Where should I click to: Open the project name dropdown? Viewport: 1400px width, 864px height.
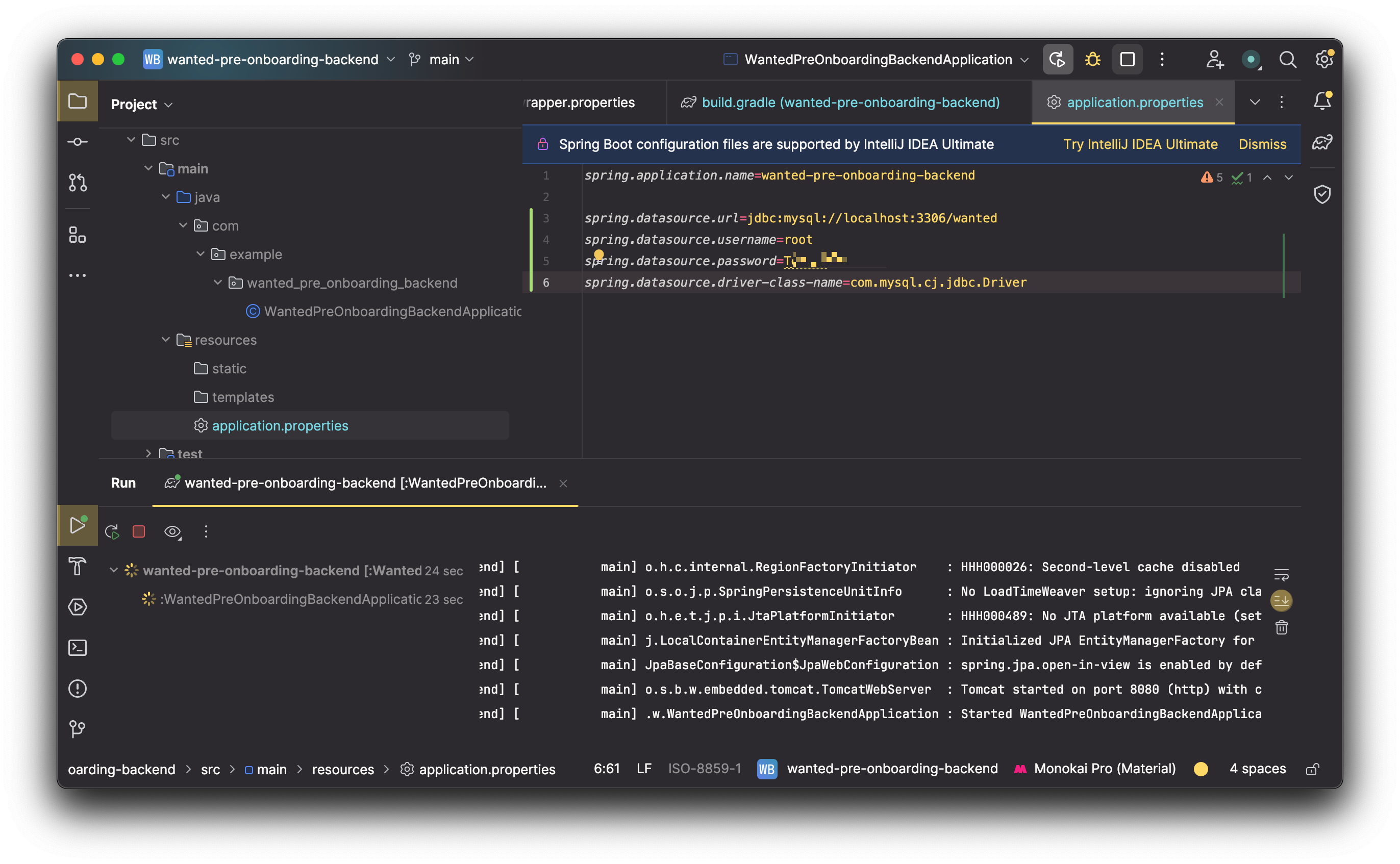pyautogui.click(x=269, y=60)
